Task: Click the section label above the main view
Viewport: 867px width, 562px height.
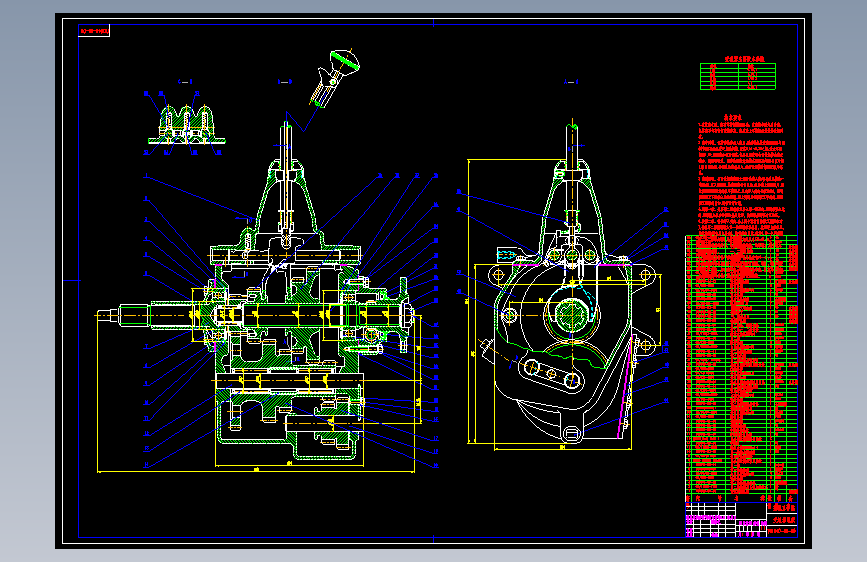Action: pyautogui.click(x=284, y=82)
